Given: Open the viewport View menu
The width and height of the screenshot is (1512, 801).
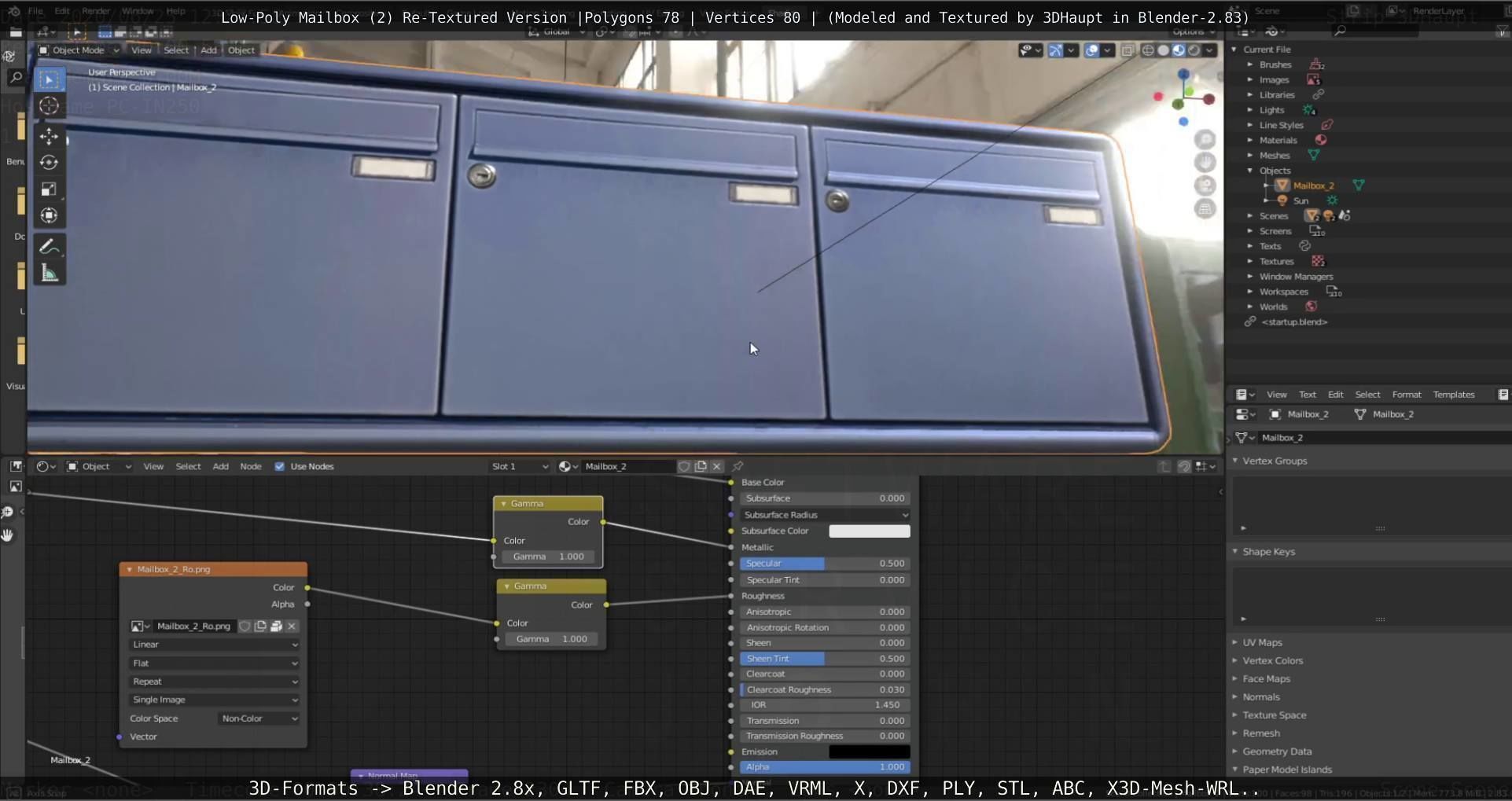Looking at the screenshot, I should [142, 50].
